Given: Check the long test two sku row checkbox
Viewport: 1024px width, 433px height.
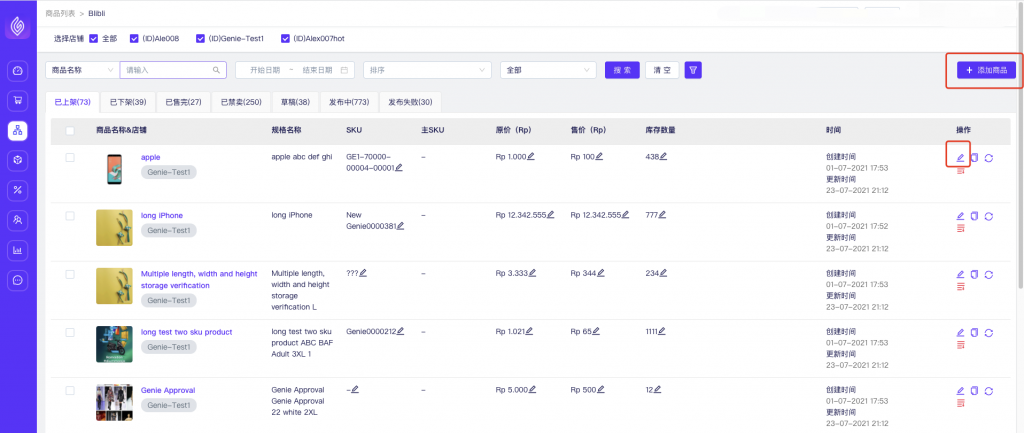Looking at the screenshot, I should click(x=70, y=332).
